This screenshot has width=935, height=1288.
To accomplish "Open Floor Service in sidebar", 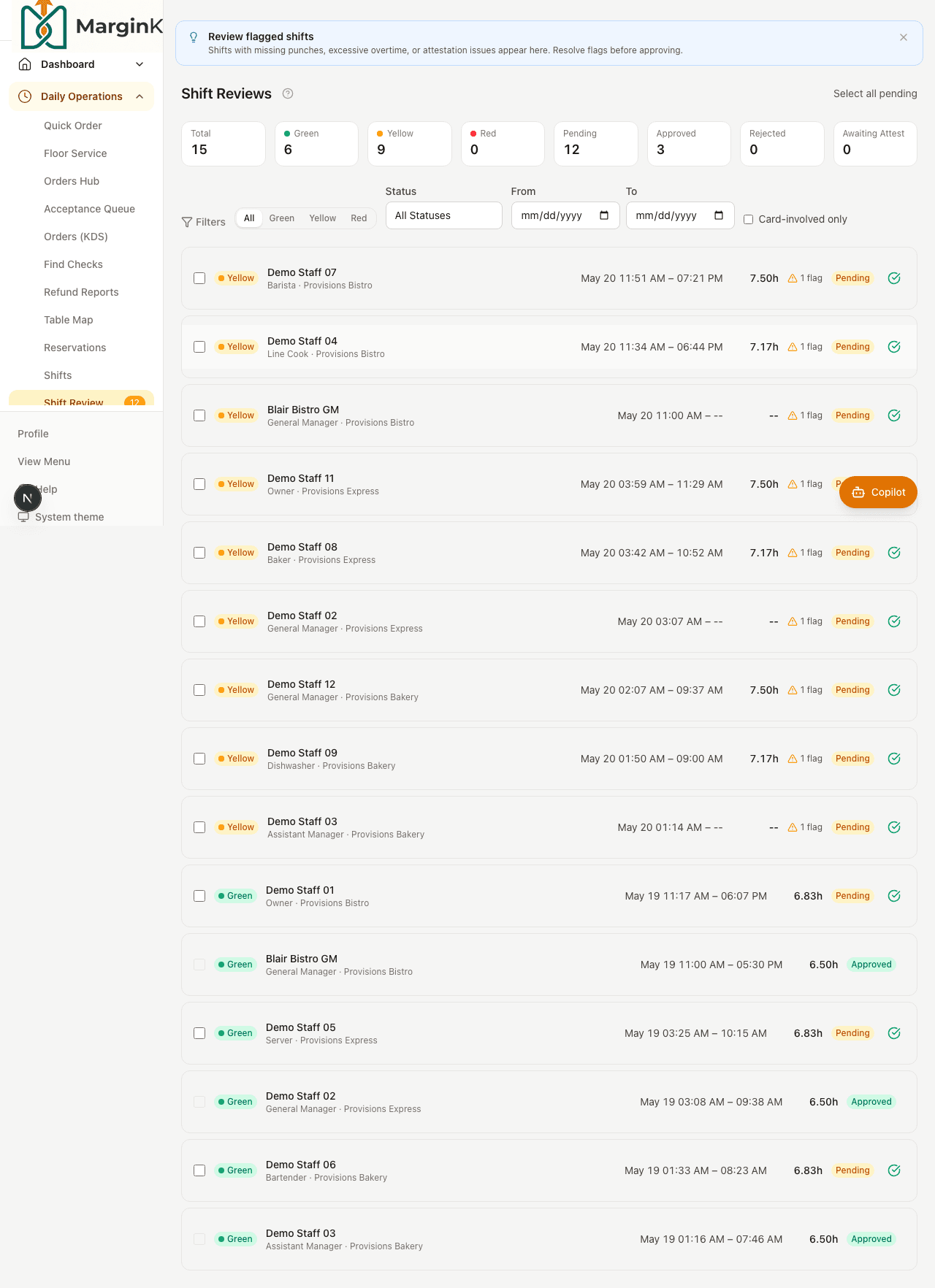I will pyautogui.click(x=75, y=153).
